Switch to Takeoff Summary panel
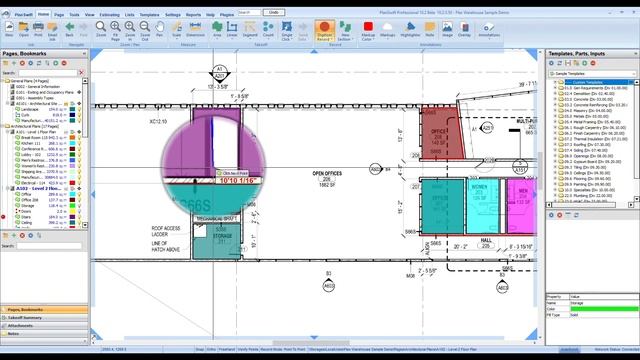 coord(44,318)
